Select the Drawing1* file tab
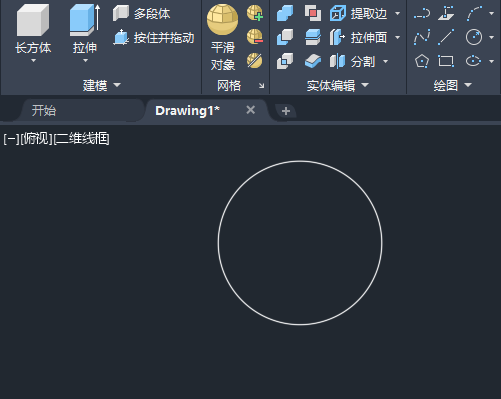The width and height of the screenshot is (501, 399). click(x=187, y=110)
